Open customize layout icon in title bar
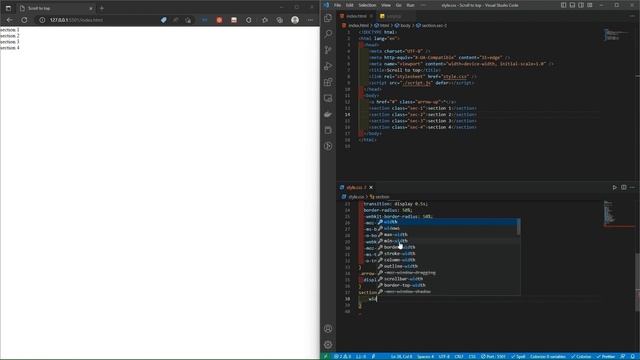Screen dimensions: 640x360 pyautogui.click(x=590, y=5)
